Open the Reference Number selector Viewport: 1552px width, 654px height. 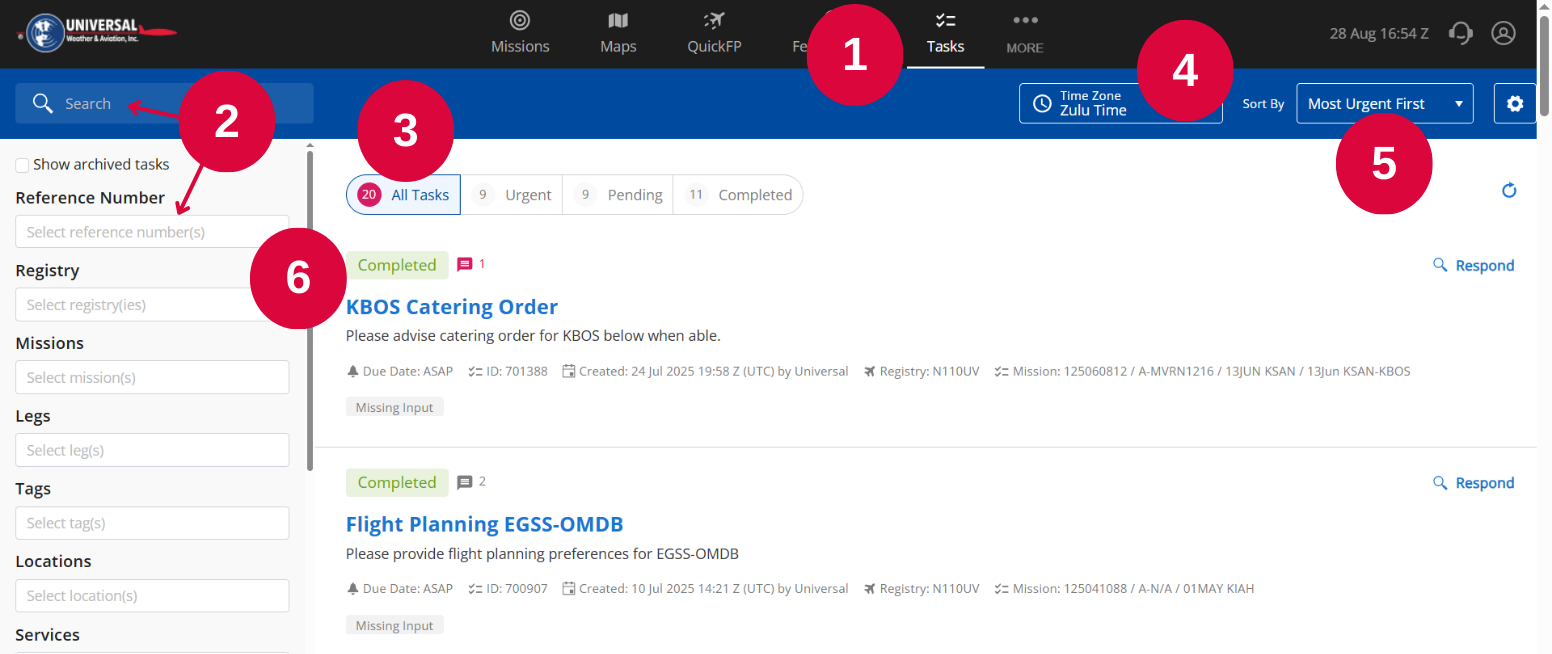tap(152, 232)
